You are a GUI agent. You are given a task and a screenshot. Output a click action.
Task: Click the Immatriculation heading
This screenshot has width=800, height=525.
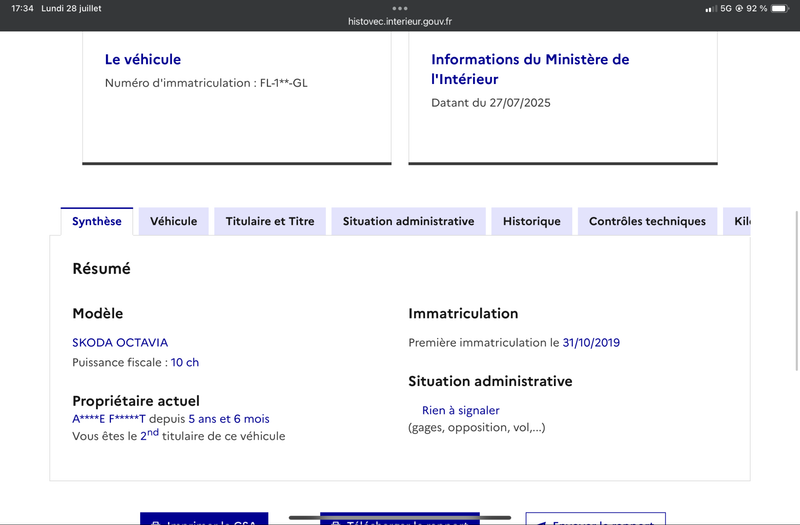click(463, 313)
